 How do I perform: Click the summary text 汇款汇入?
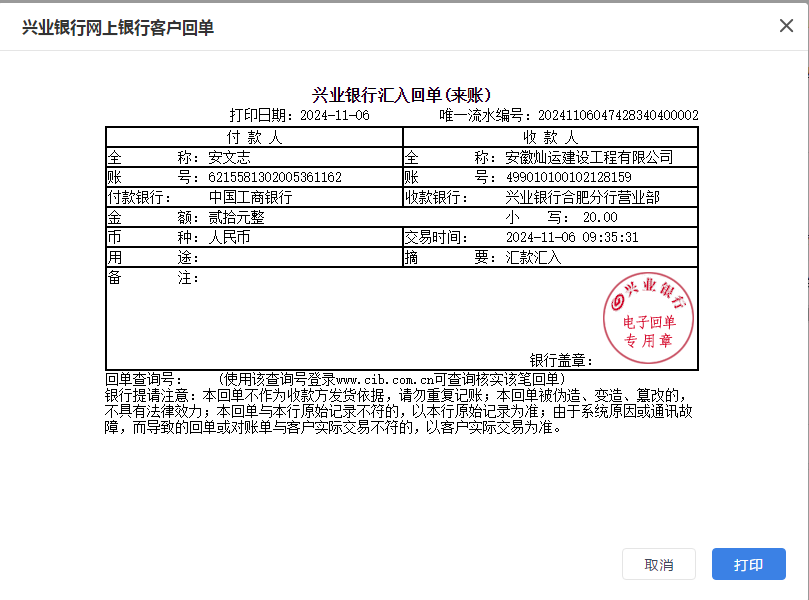tap(534, 257)
